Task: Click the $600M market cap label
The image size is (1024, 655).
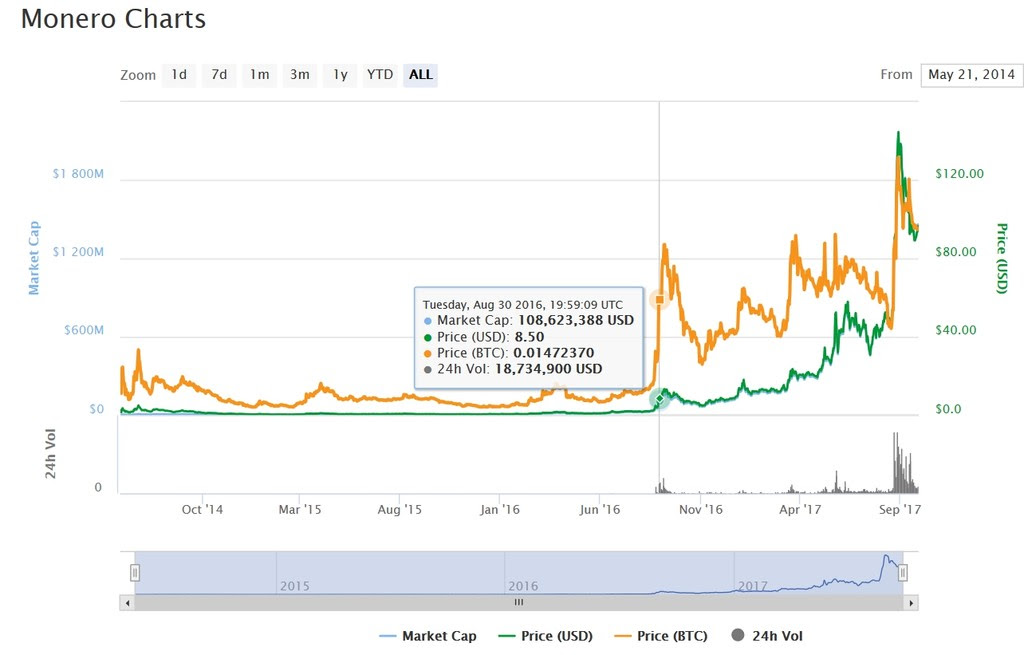Action: (x=84, y=330)
